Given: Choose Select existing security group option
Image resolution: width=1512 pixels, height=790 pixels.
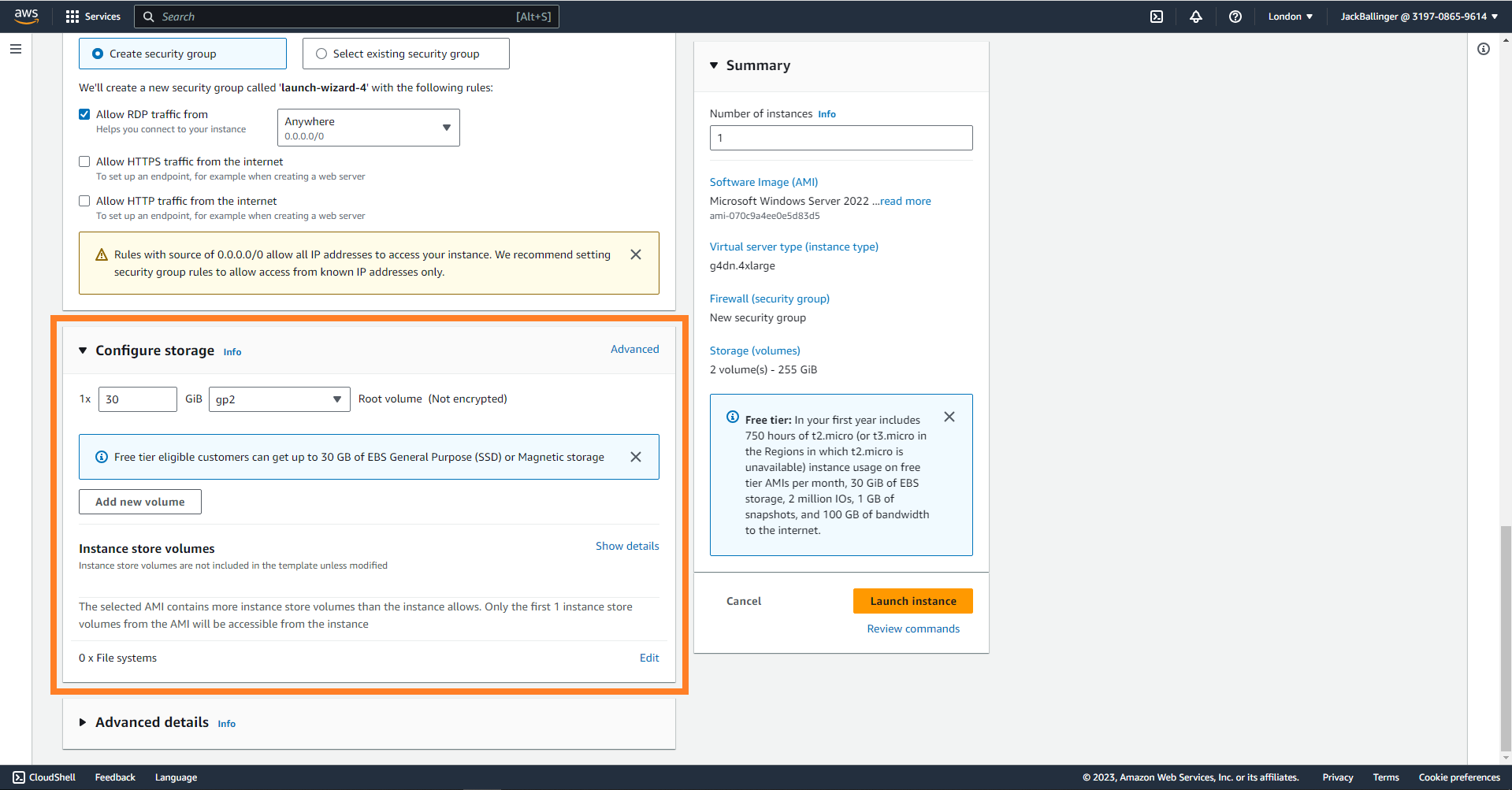Looking at the screenshot, I should 321,54.
